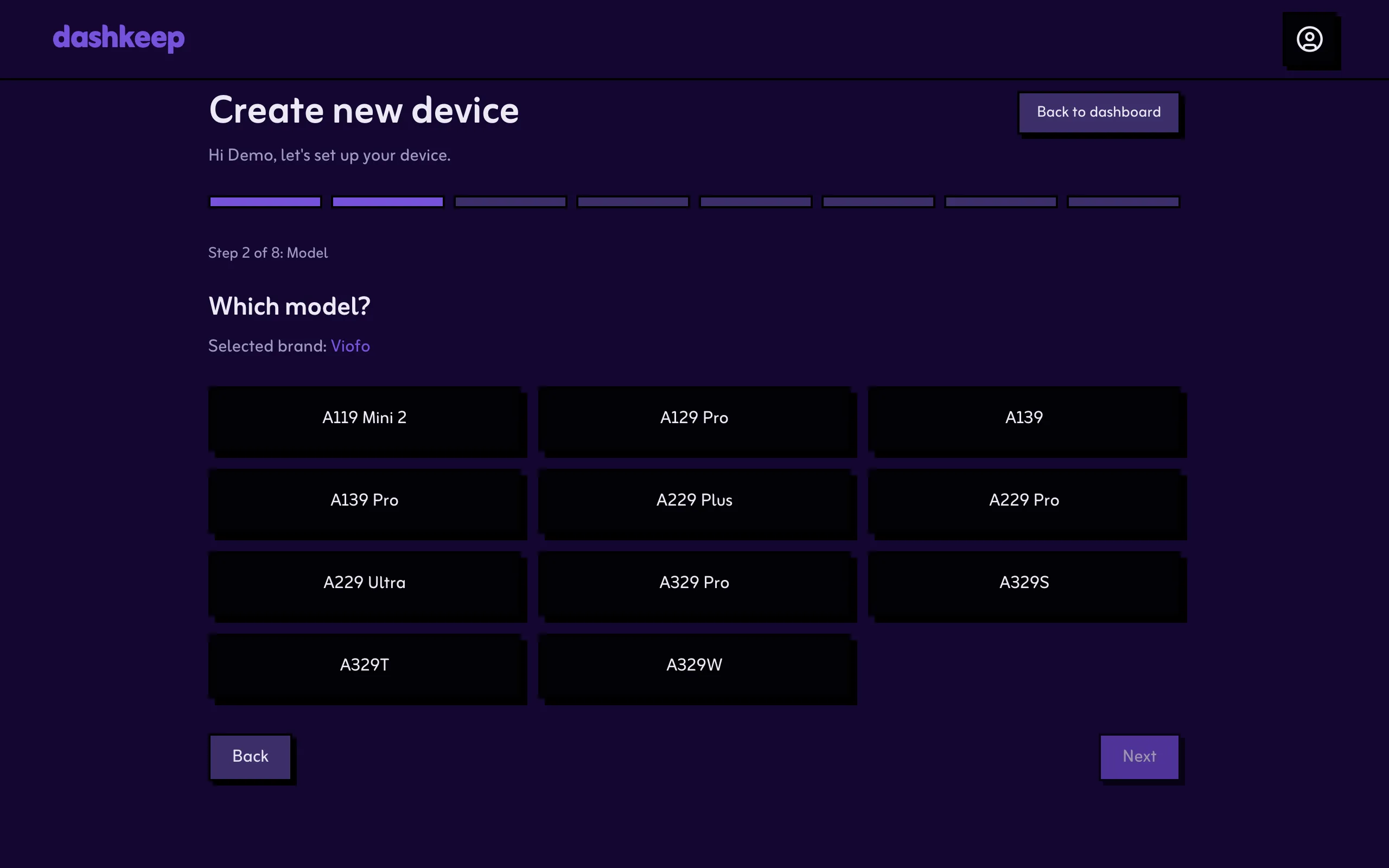Choose the A329W model
Screen dimensions: 1389x868
694,666
